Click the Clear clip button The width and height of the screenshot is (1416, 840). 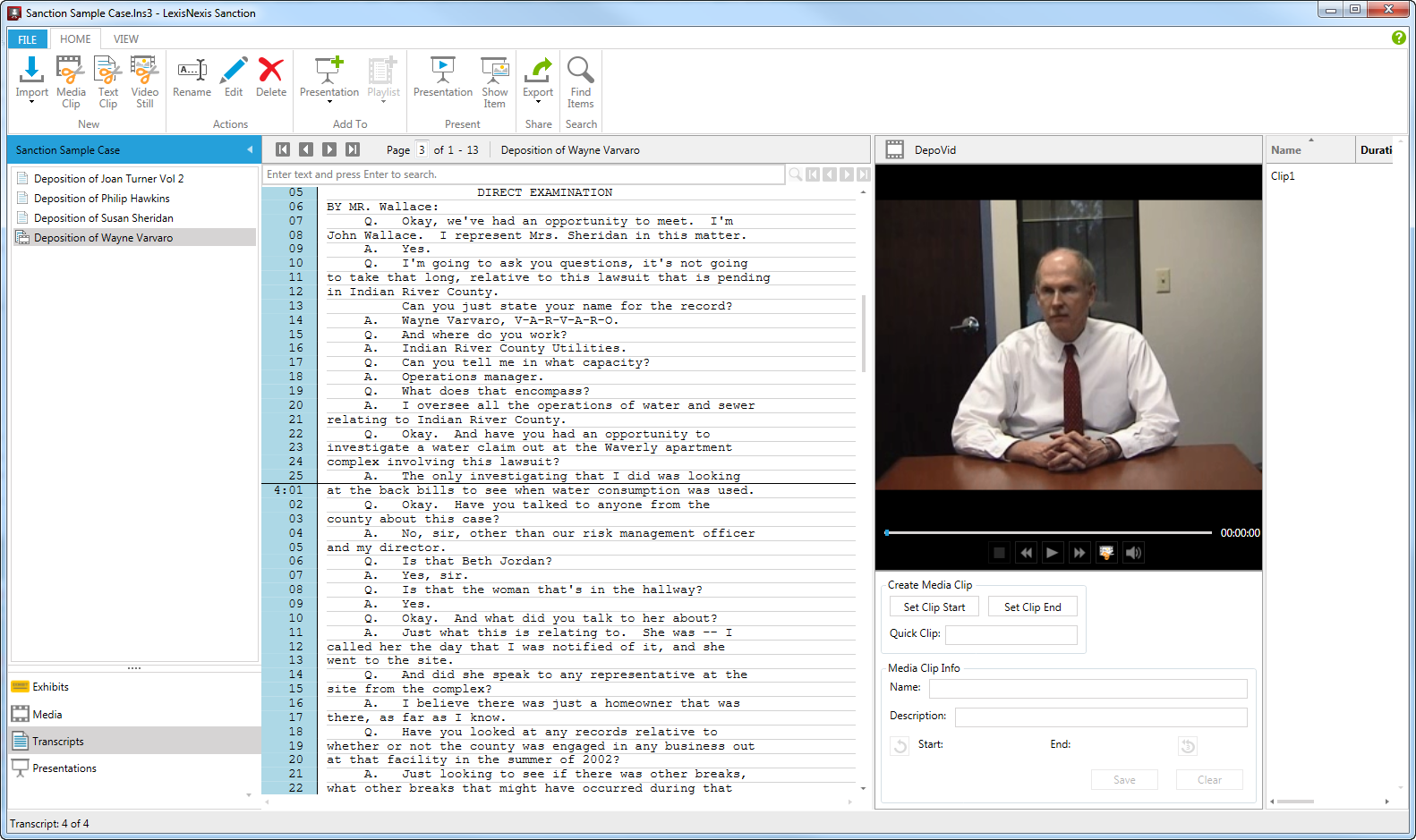pos(1209,780)
